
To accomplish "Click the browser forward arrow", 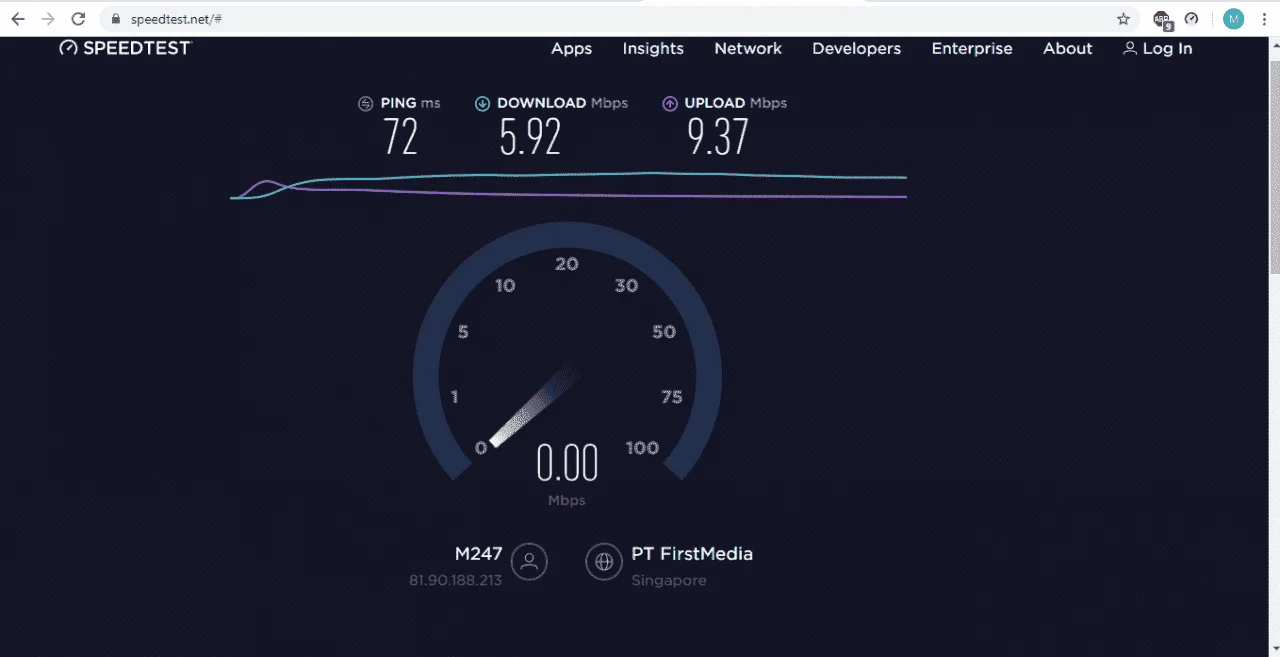I will (x=48, y=19).
